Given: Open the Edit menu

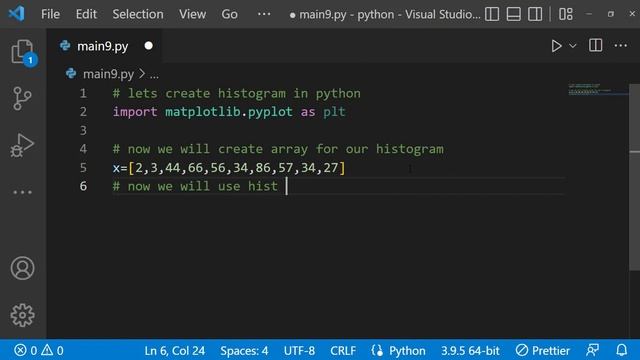Looking at the screenshot, I should 86,14.
